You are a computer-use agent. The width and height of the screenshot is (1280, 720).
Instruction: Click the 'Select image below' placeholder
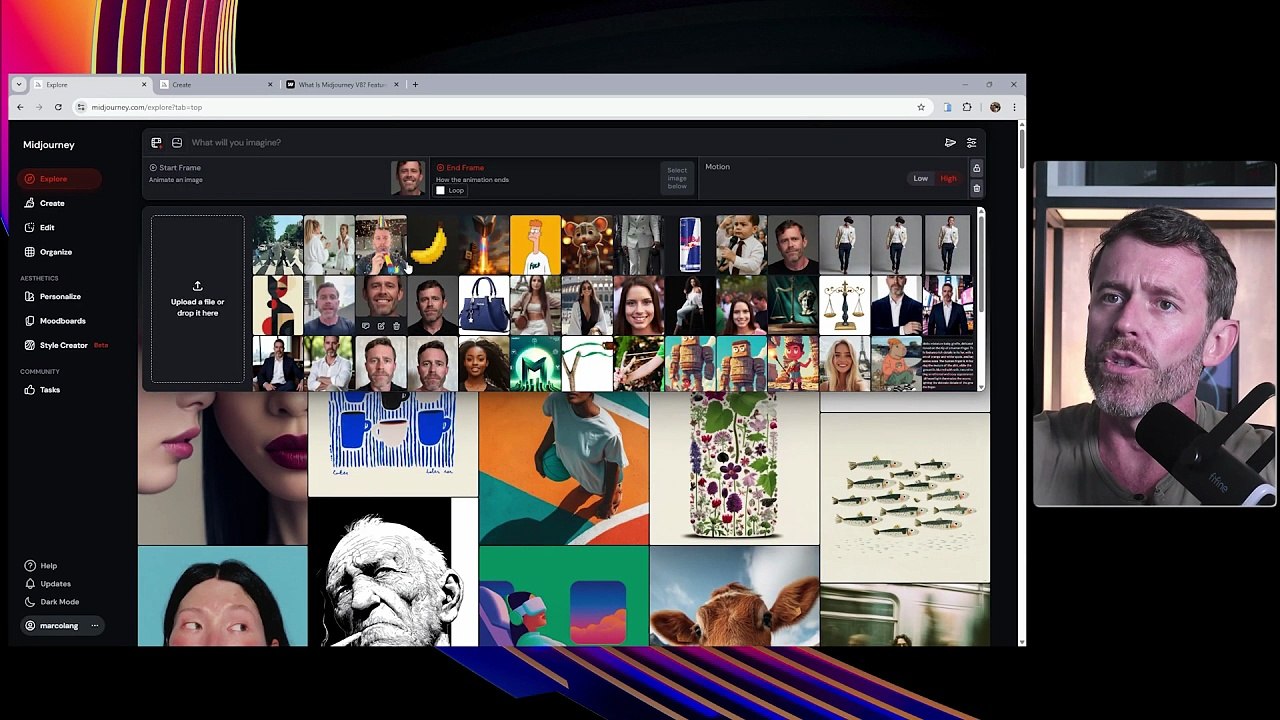pyautogui.click(x=677, y=178)
